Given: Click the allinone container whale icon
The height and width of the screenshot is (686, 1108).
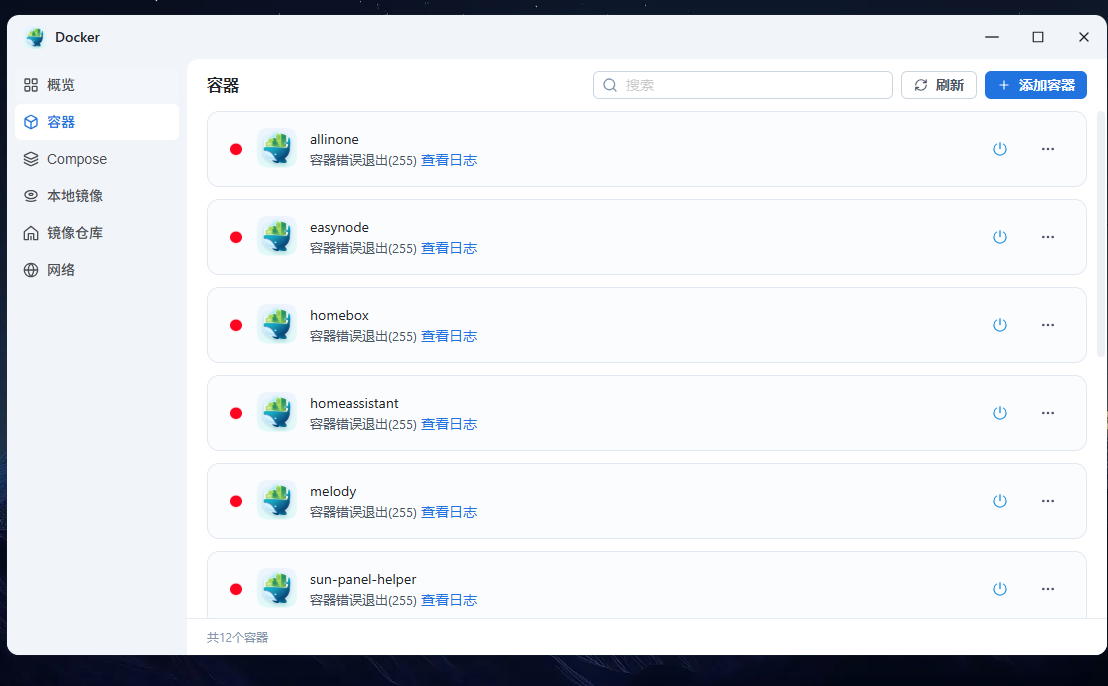Looking at the screenshot, I should (277, 148).
